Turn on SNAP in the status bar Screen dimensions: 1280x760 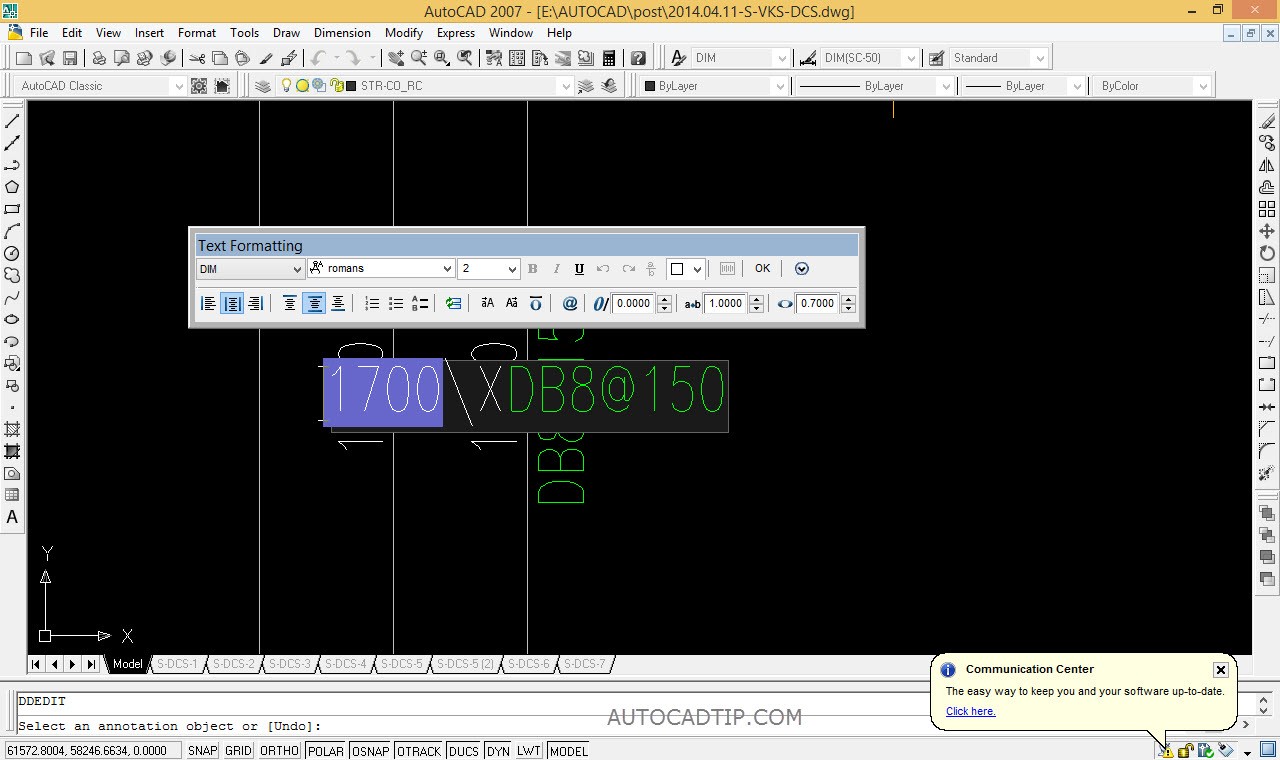click(202, 750)
